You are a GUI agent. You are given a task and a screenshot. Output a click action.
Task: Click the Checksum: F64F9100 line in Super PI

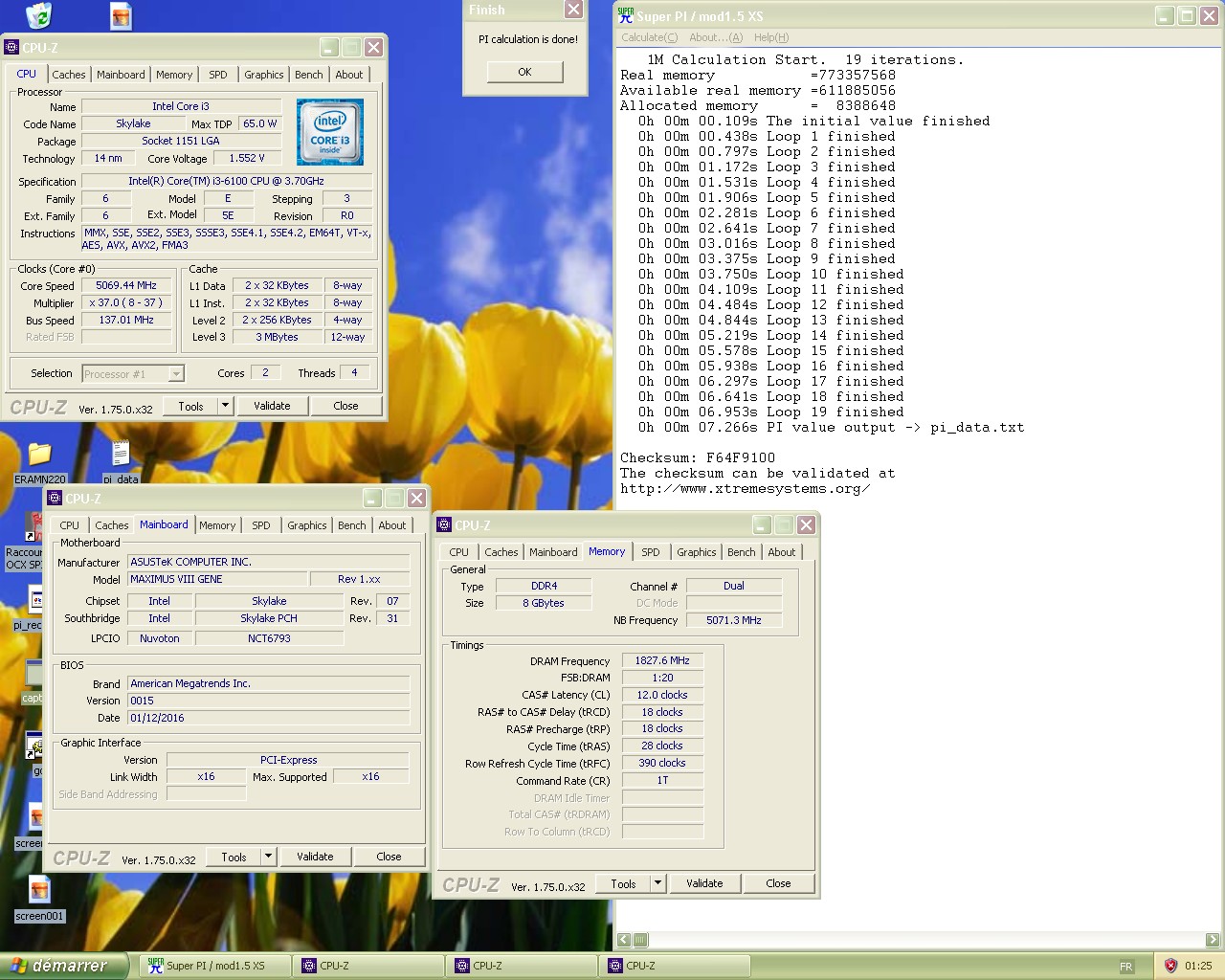[x=698, y=457]
